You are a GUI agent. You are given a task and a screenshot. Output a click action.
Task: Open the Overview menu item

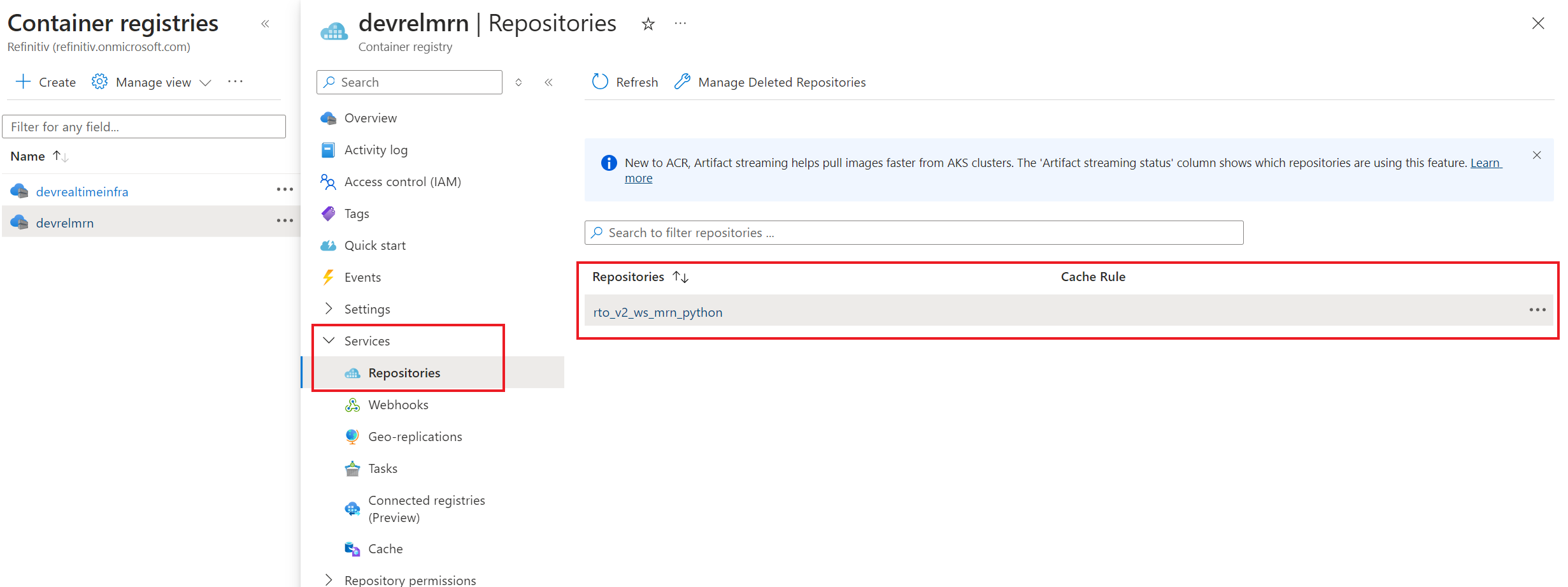371,118
